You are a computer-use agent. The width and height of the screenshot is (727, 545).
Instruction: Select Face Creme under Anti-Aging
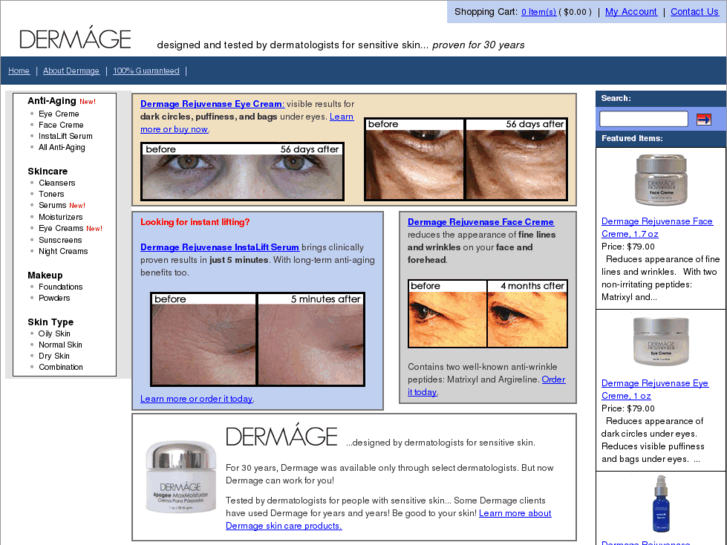[61, 125]
